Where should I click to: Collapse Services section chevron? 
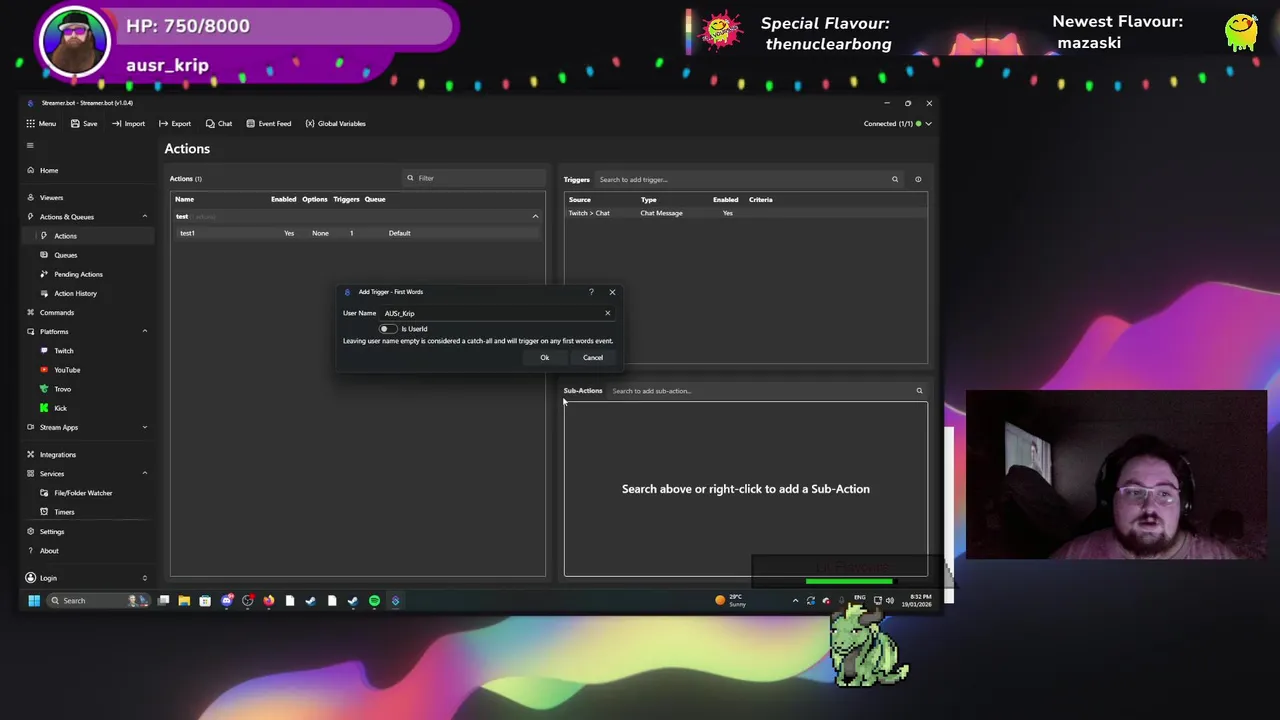click(144, 473)
